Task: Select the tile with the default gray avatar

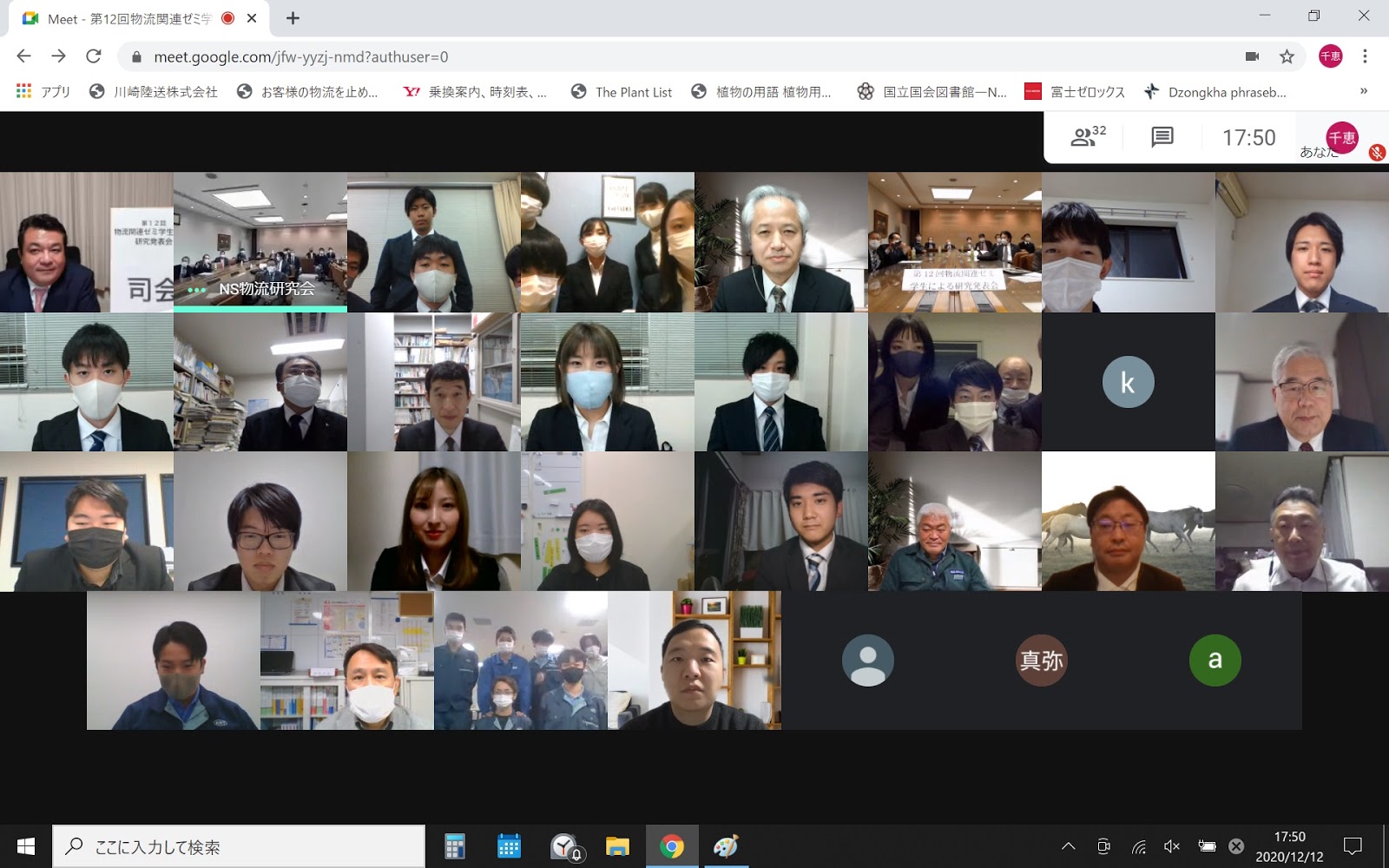Action: [868, 661]
